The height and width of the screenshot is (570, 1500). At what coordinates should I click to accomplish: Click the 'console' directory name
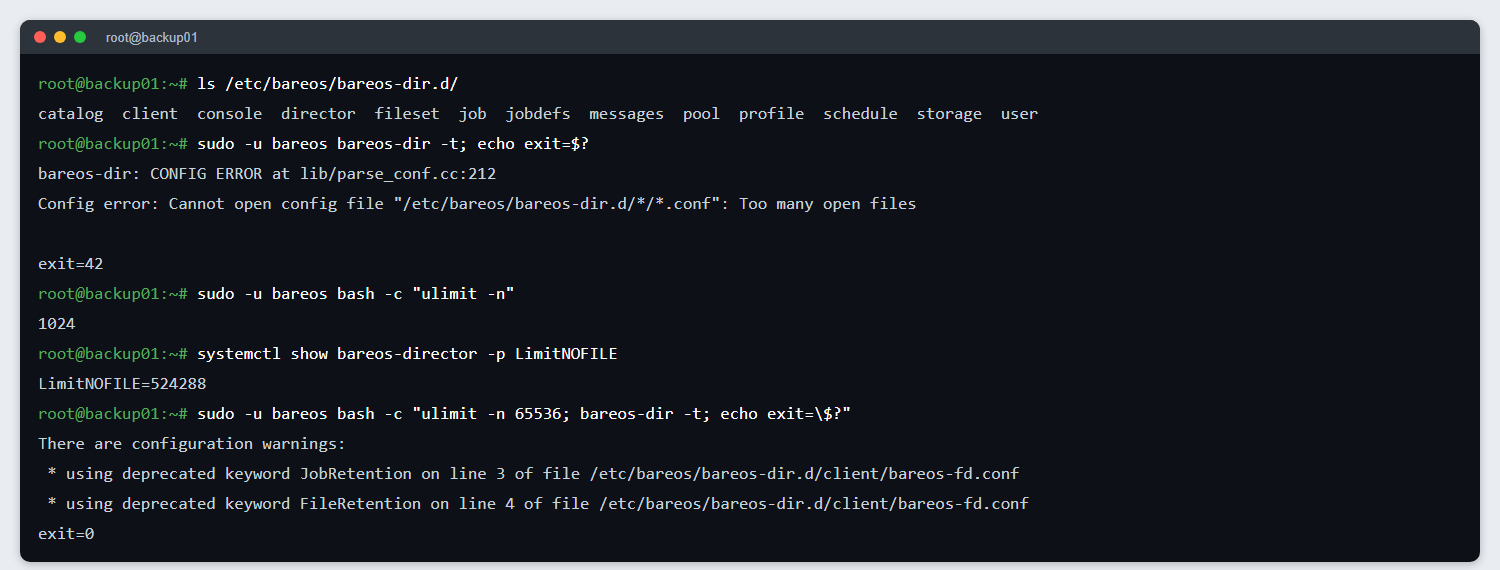[x=229, y=114]
